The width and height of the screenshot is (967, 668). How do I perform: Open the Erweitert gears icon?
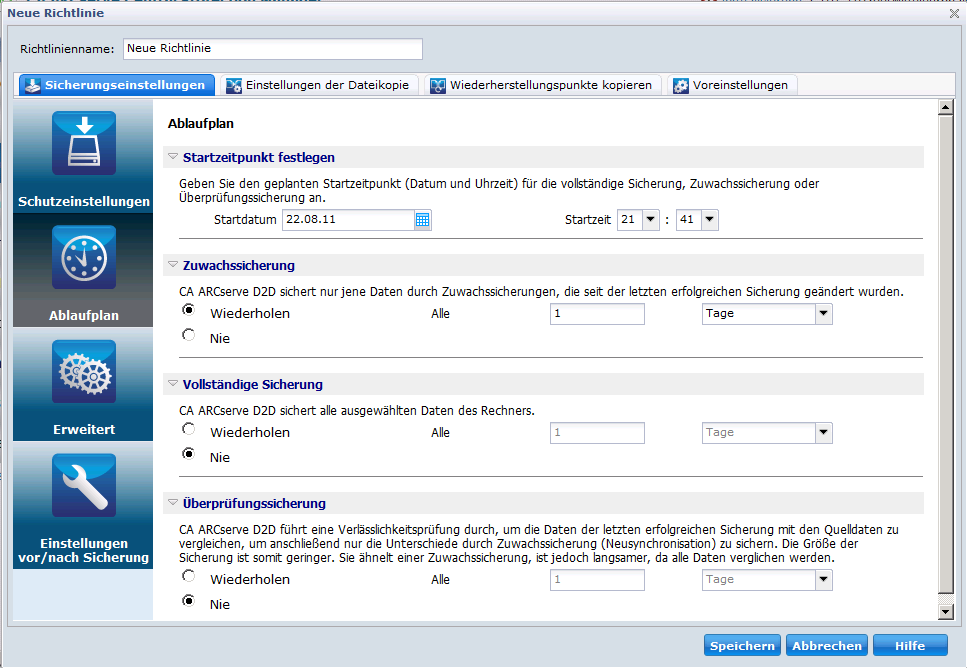click(83, 373)
